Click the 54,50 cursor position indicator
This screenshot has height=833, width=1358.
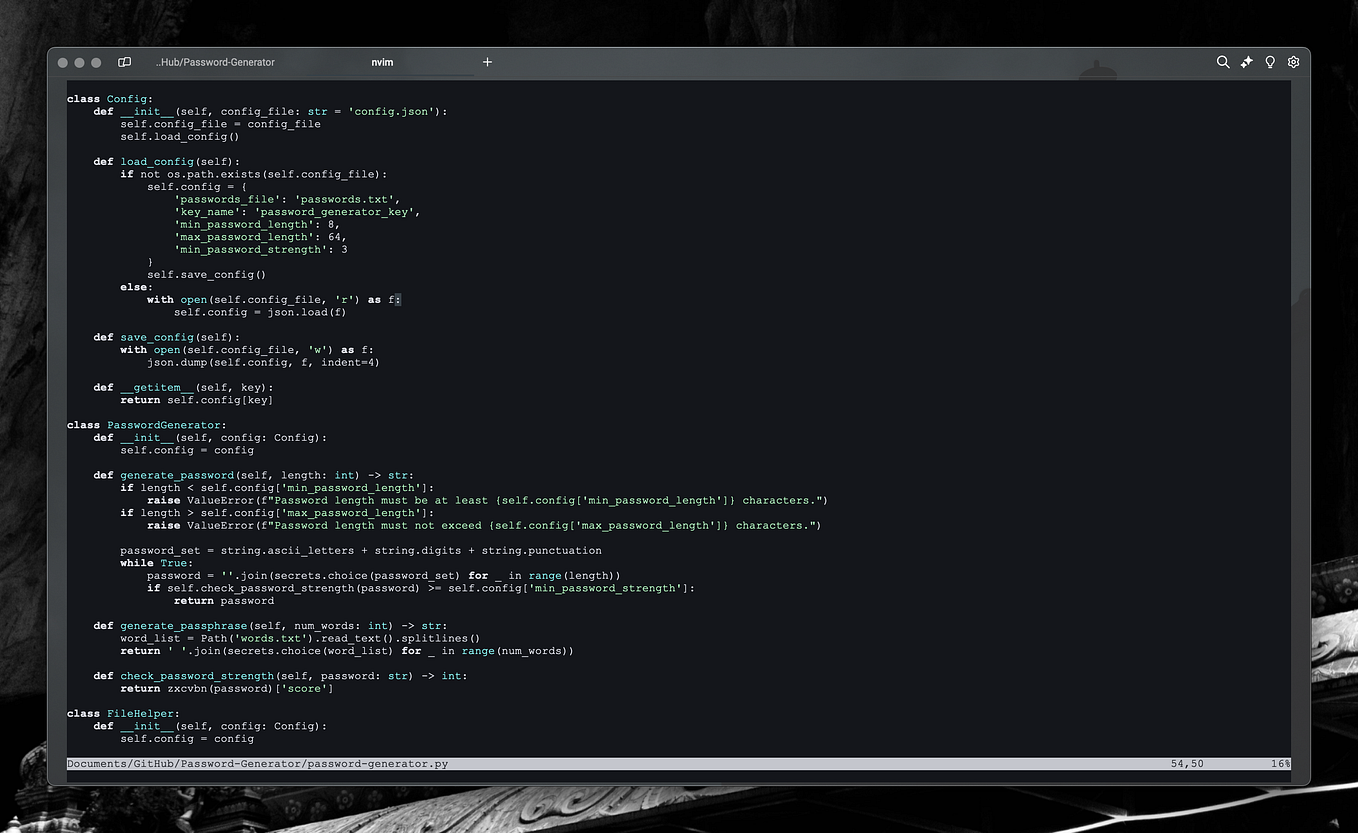1186,763
